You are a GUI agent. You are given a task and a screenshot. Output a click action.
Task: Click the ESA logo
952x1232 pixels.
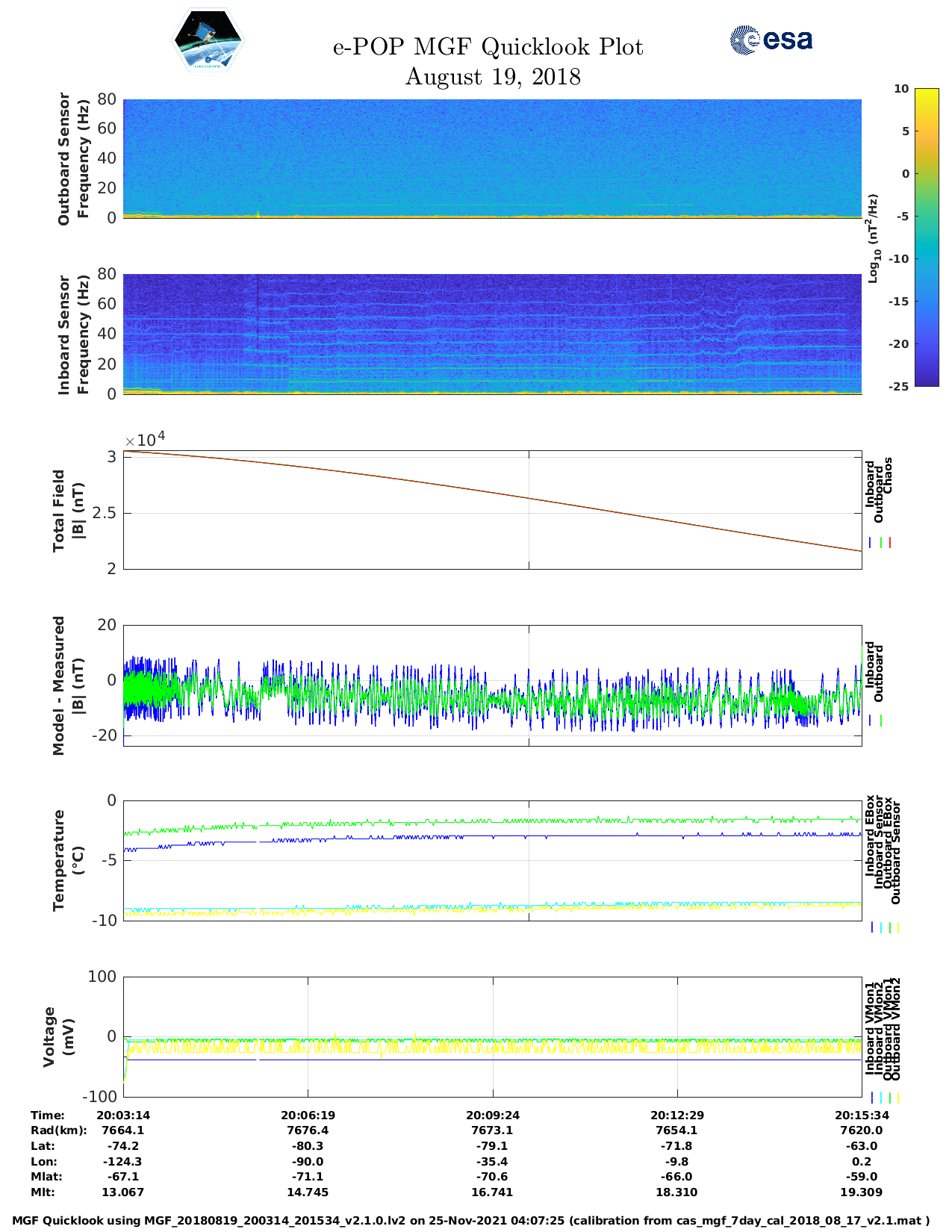771,40
